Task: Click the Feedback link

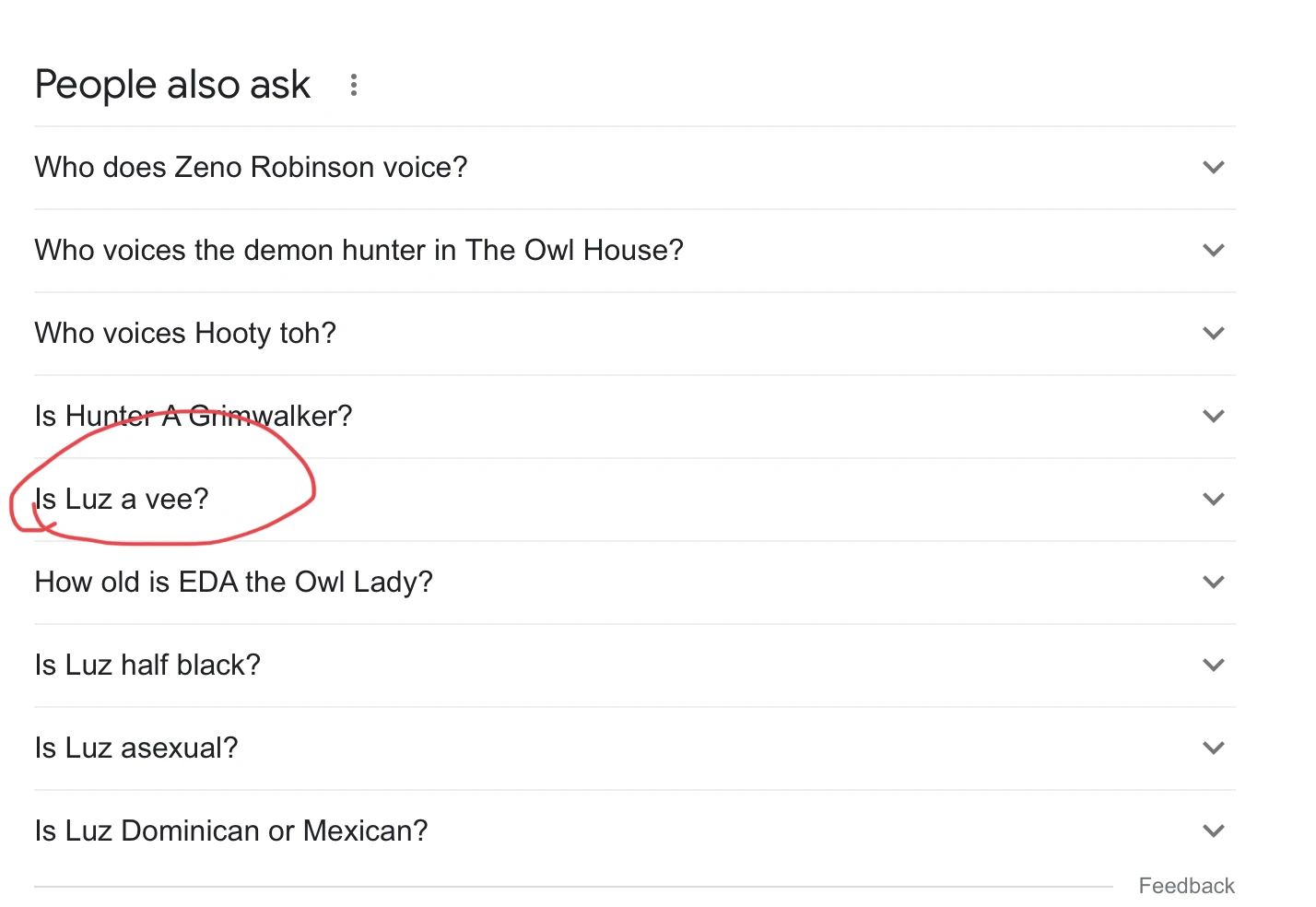Action: pyautogui.click(x=1187, y=885)
